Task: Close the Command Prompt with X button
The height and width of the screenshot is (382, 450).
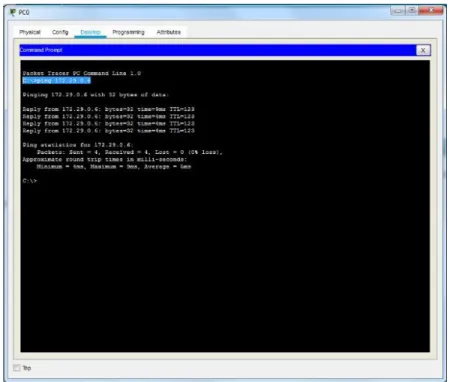Action: [423, 50]
